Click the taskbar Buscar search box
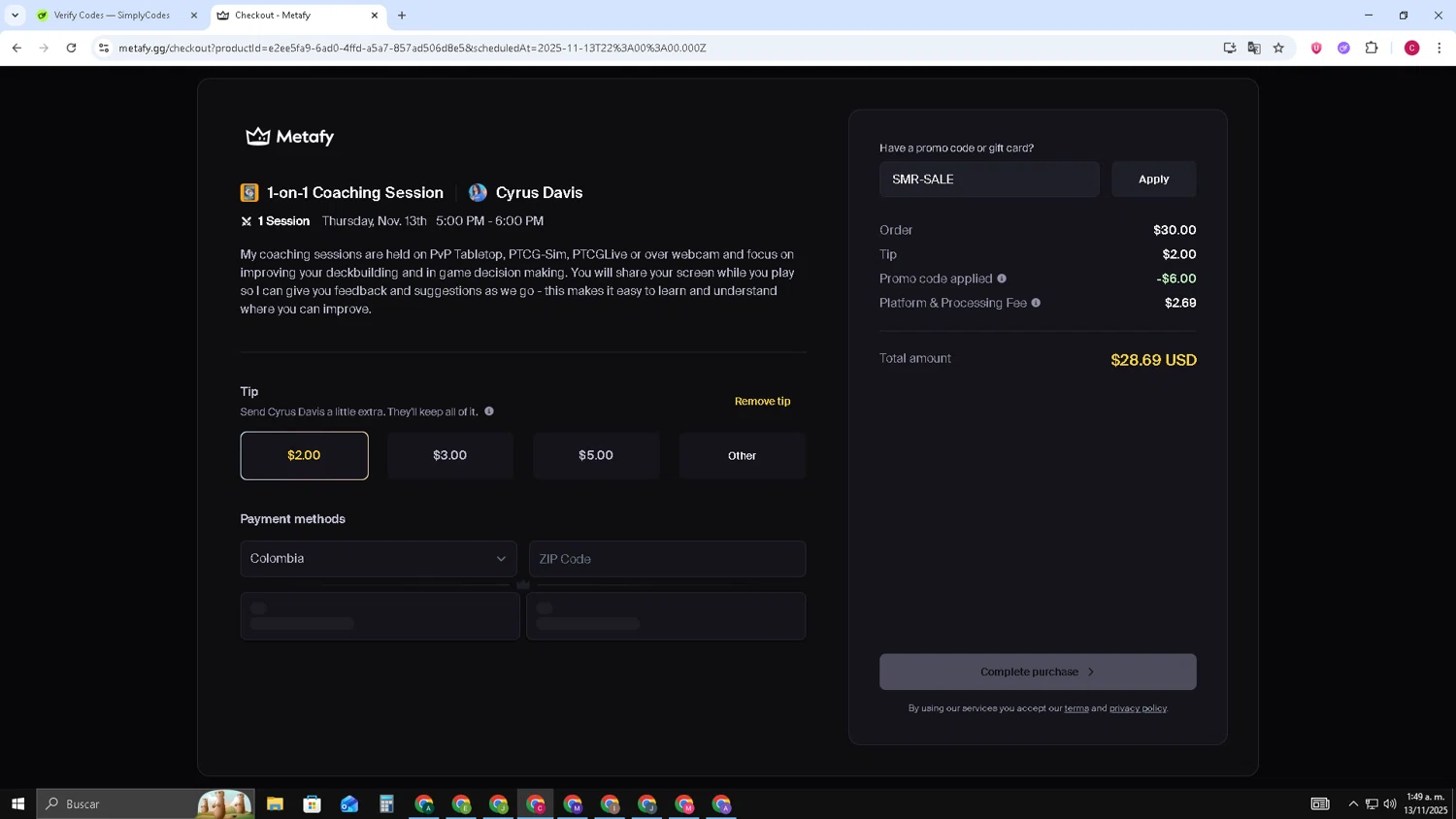The height and width of the screenshot is (819, 1456). point(146,803)
